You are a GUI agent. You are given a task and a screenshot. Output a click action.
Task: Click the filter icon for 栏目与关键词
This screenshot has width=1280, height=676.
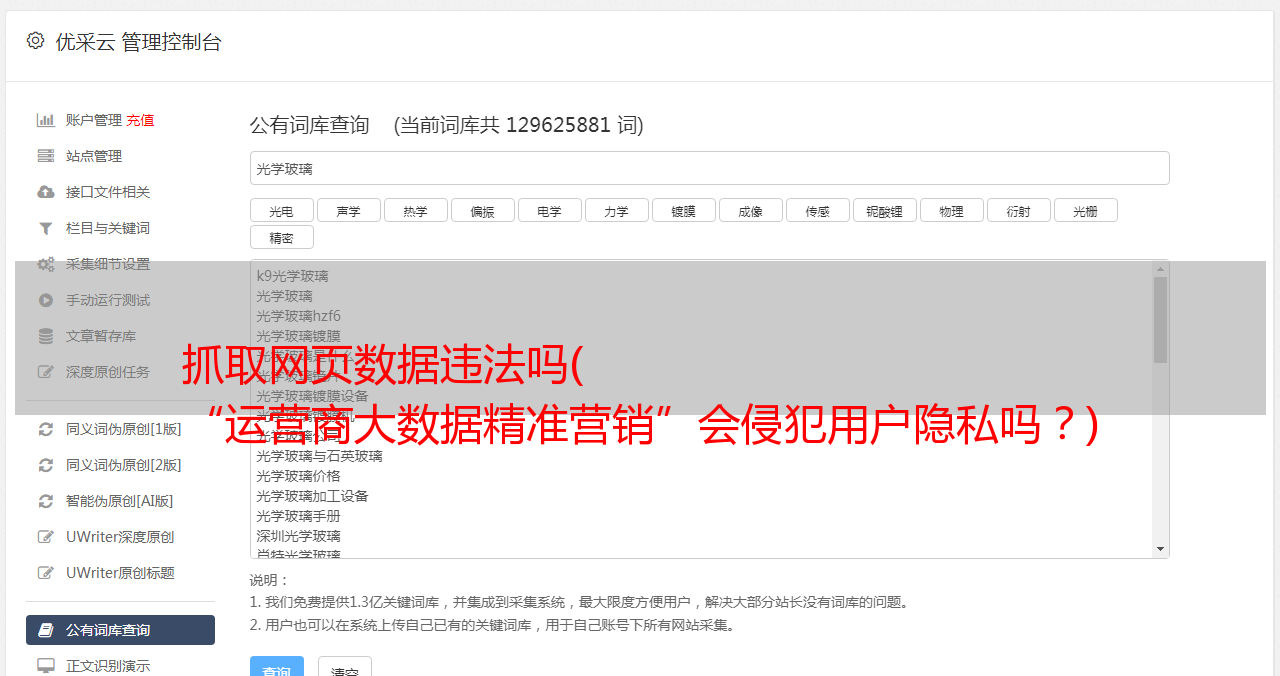[x=45, y=228]
